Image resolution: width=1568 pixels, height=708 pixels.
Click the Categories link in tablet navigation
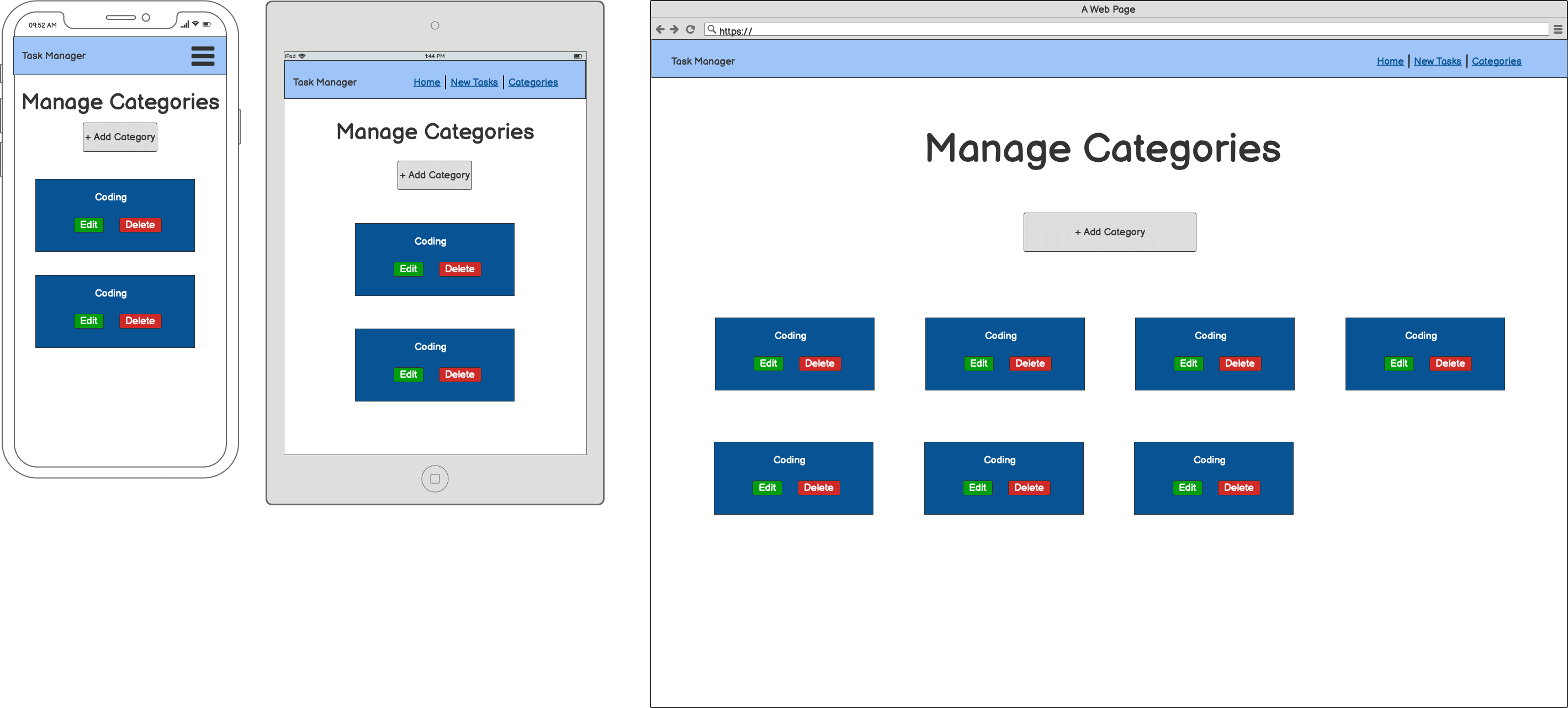(x=533, y=83)
